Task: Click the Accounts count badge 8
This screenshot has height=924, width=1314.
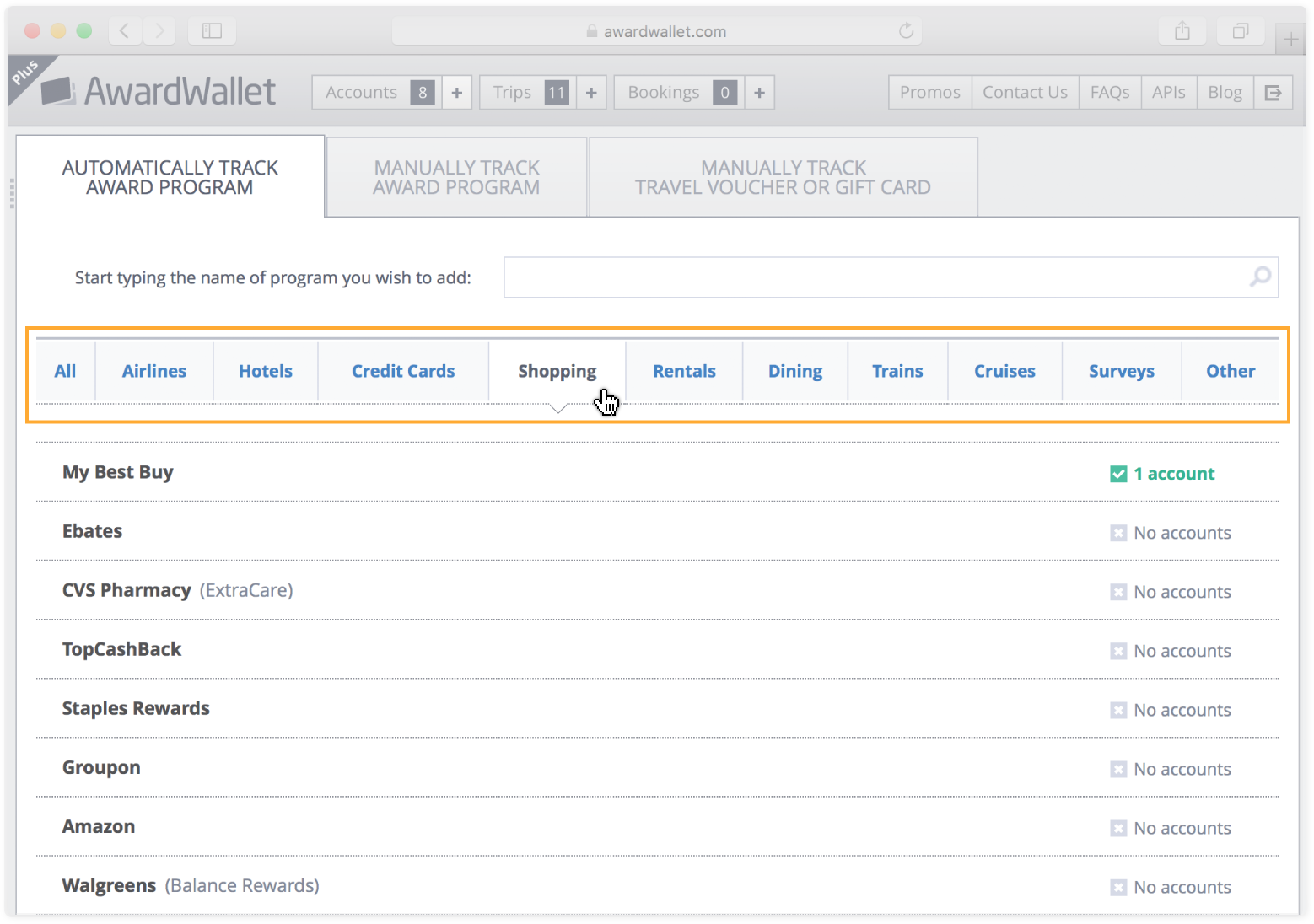Action: 423,92
